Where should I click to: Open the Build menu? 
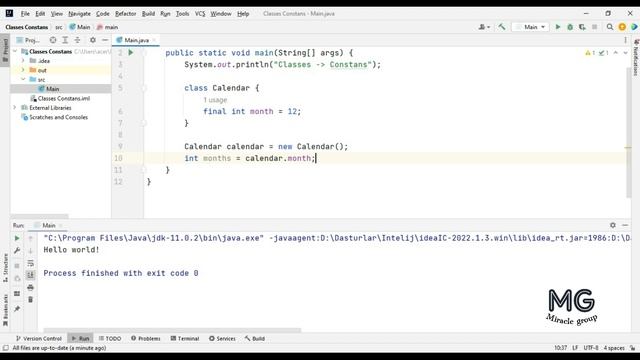[x=148, y=13]
